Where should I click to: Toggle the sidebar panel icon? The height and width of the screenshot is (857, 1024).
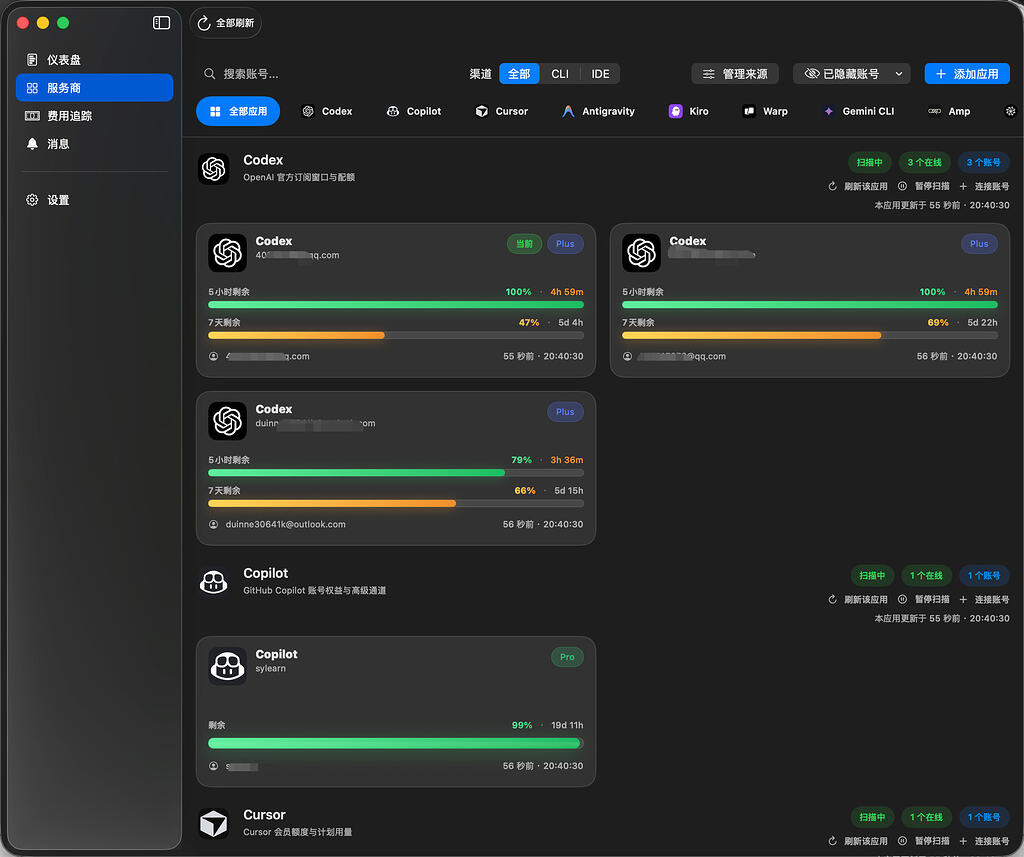tap(161, 23)
